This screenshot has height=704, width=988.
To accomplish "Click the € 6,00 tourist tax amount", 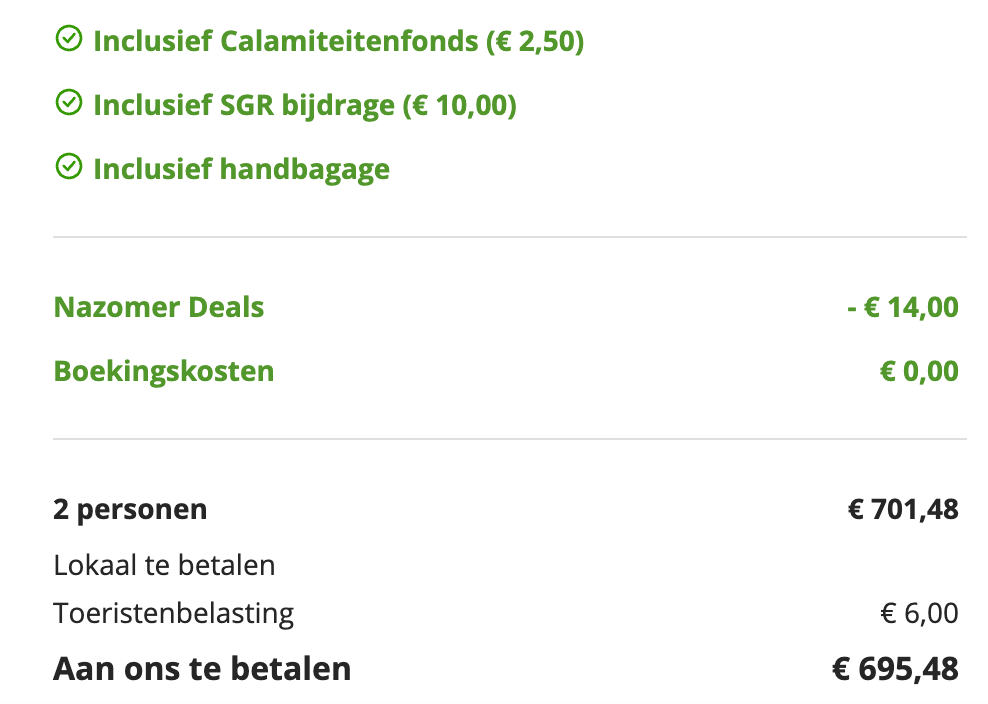I will pos(919,612).
